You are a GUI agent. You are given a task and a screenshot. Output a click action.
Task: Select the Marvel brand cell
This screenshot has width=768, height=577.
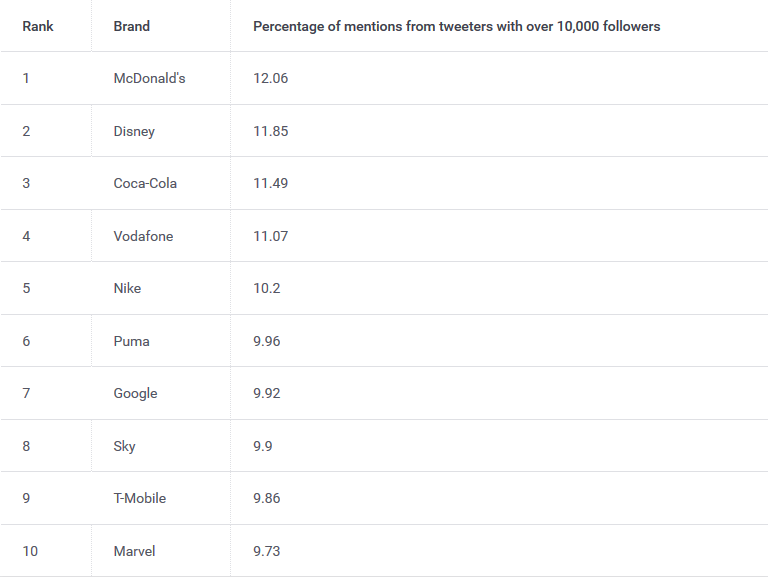pos(134,551)
